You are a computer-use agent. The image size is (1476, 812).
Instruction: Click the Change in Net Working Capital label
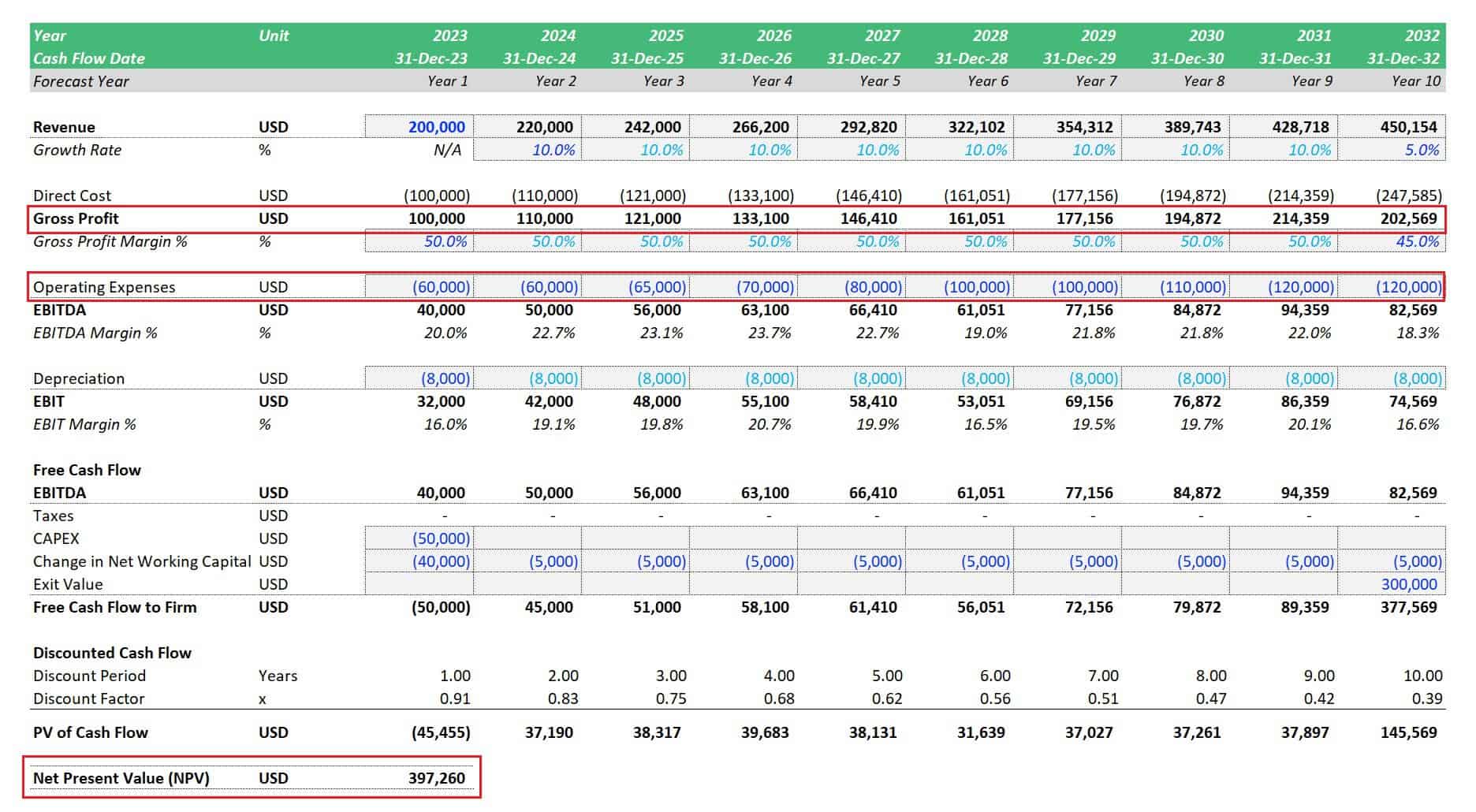tap(142, 561)
